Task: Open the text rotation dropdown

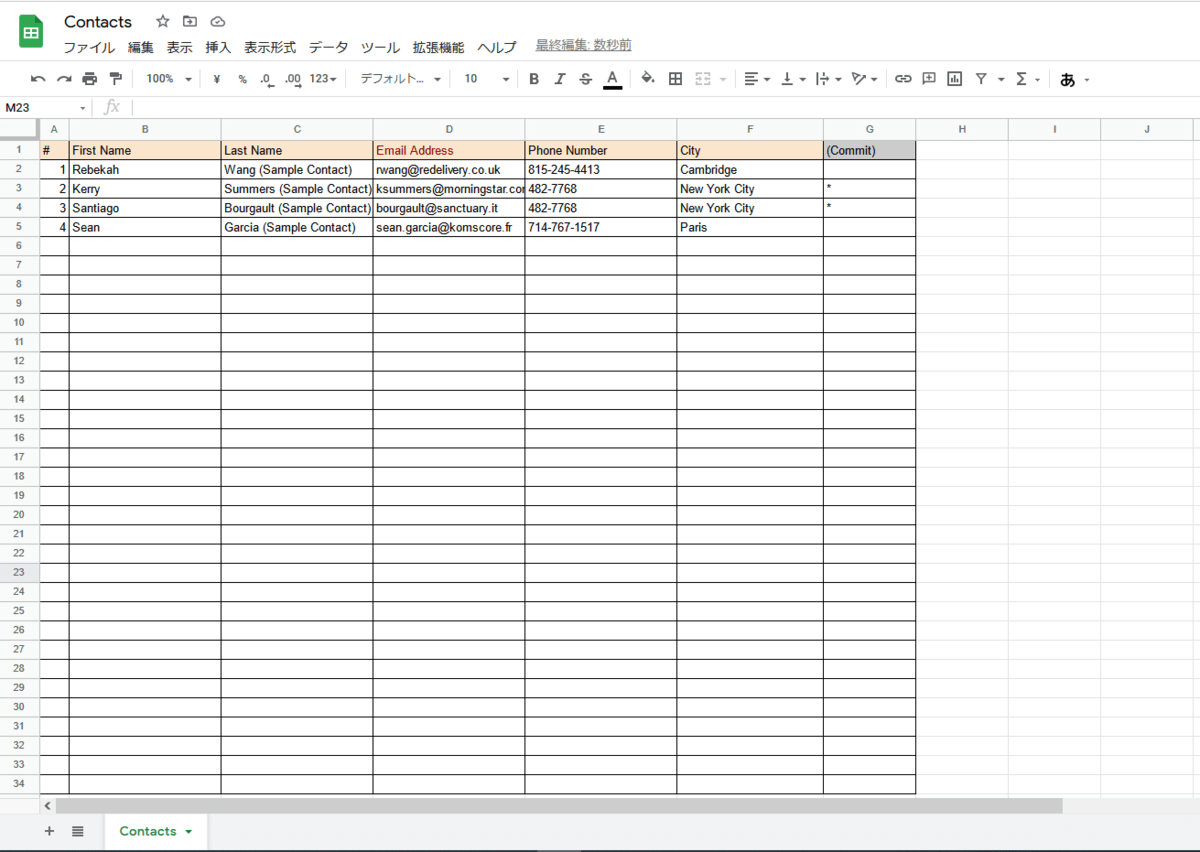Action: (864, 79)
